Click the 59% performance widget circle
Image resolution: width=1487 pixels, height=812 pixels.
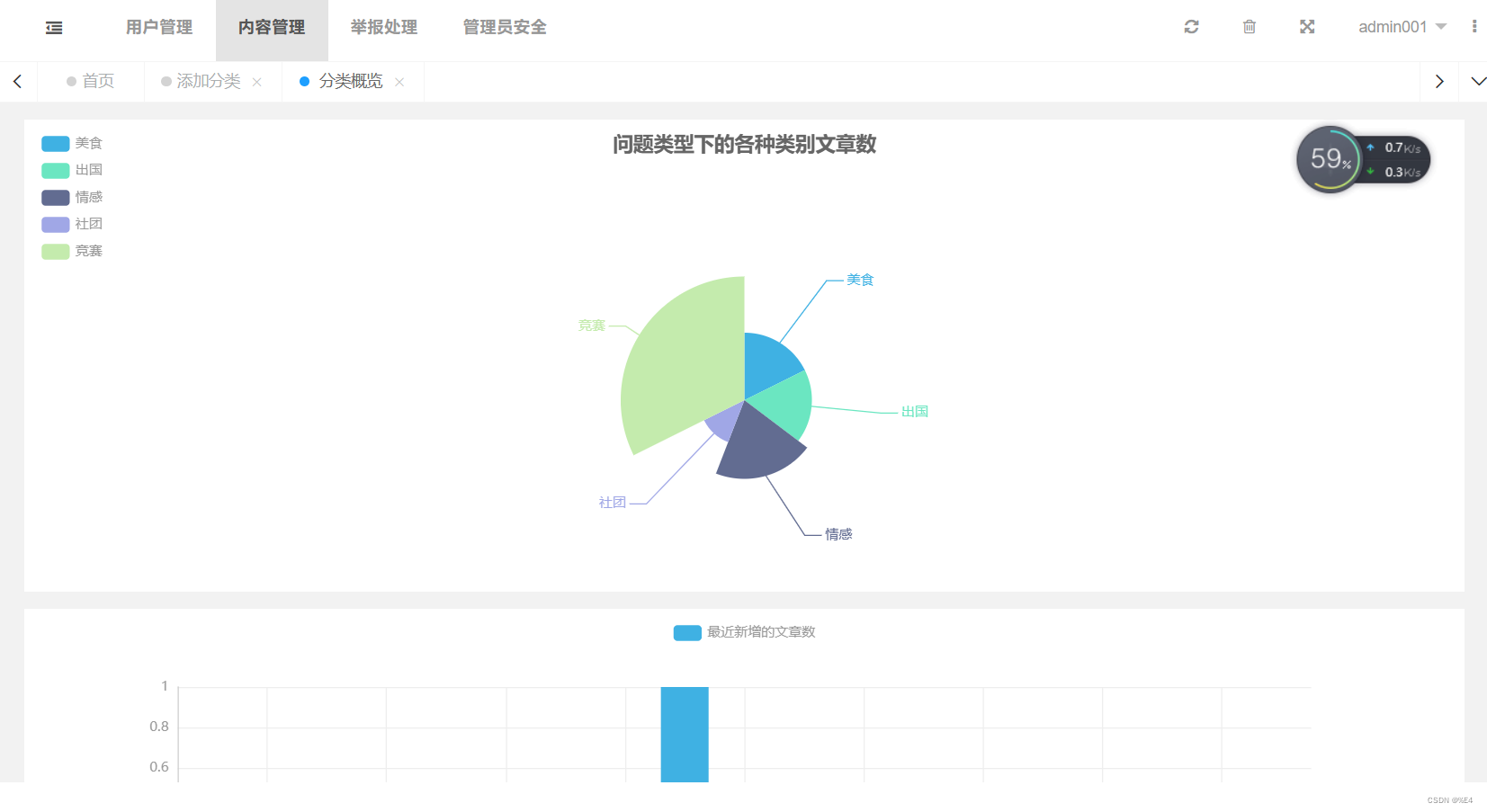point(1329,159)
